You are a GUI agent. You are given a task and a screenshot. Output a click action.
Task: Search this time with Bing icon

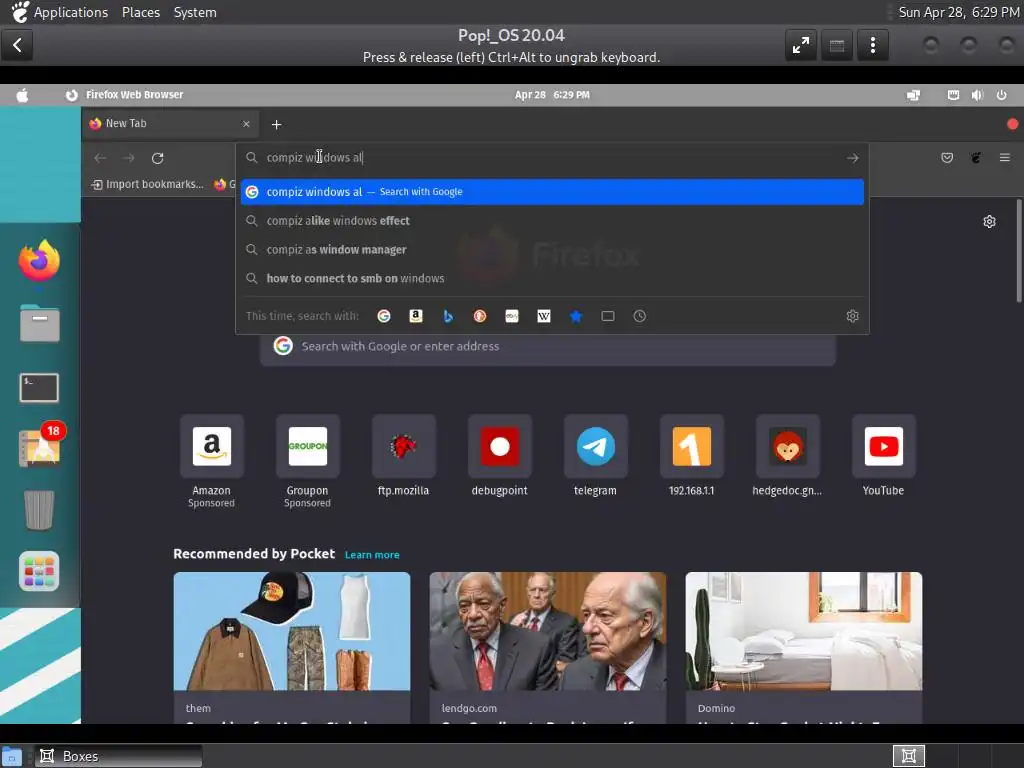click(x=448, y=316)
